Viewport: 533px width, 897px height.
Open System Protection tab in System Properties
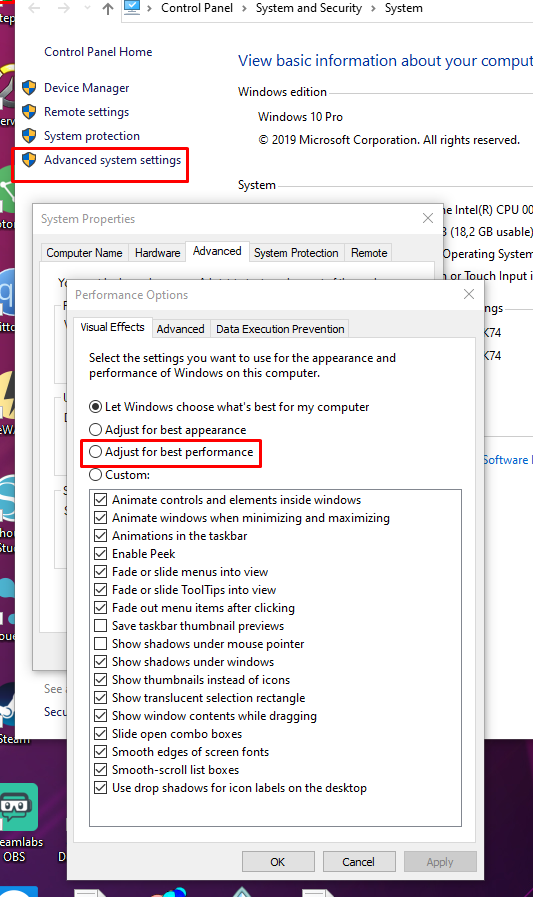click(x=296, y=253)
